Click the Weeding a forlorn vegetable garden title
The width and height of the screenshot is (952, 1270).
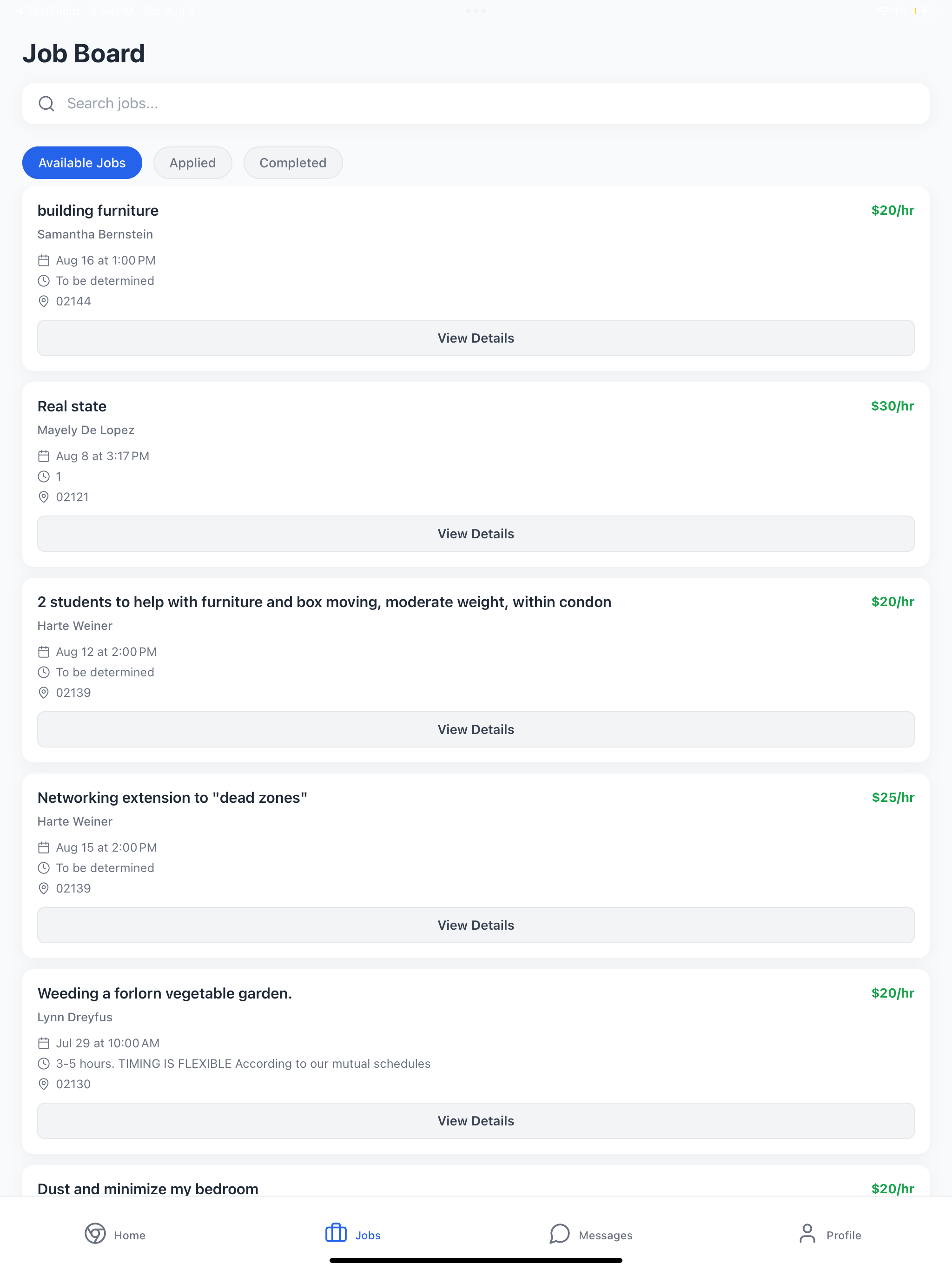(x=165, y=994)
